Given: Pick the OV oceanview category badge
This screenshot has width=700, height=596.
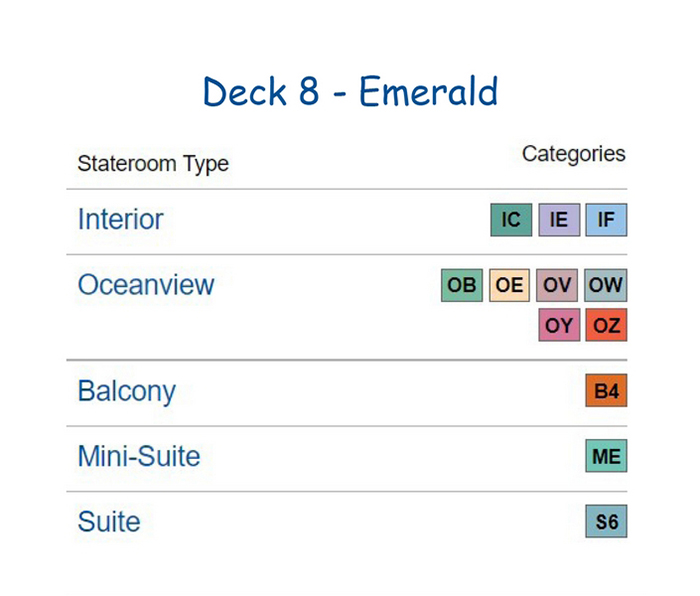Looking at the screenshot, I should [557, 285].
